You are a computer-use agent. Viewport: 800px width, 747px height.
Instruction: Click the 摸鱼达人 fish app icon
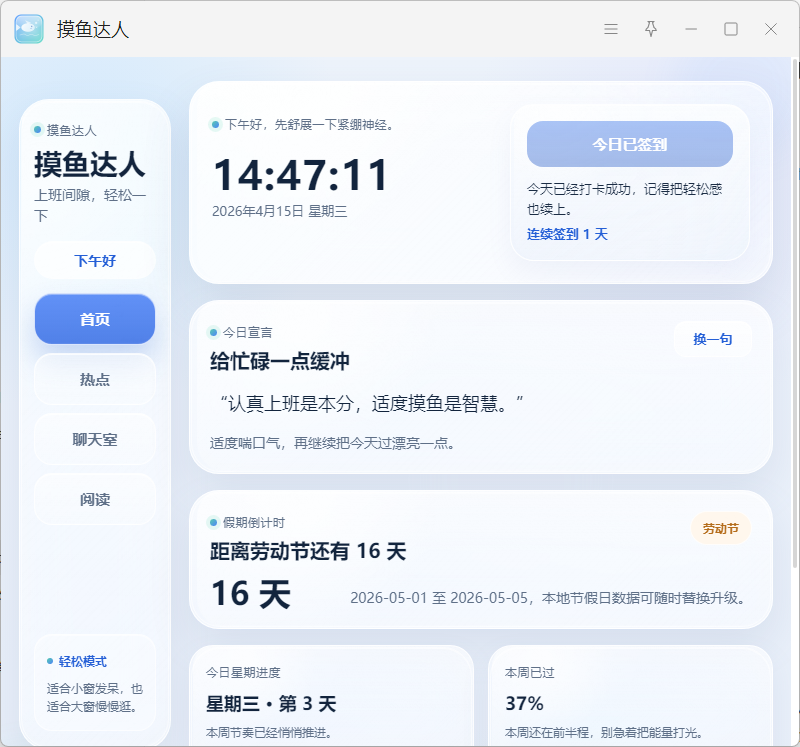point(29,29)
